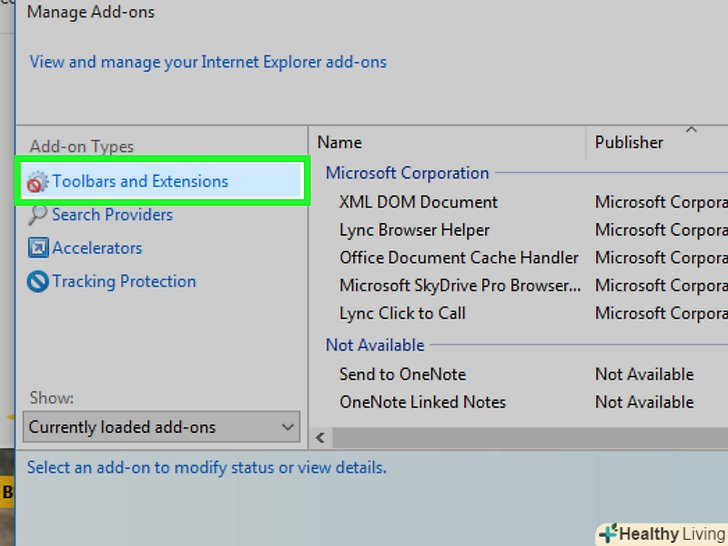Click the horizontal scrollbar left arrow
728x546 pixels.
point(321,437)
